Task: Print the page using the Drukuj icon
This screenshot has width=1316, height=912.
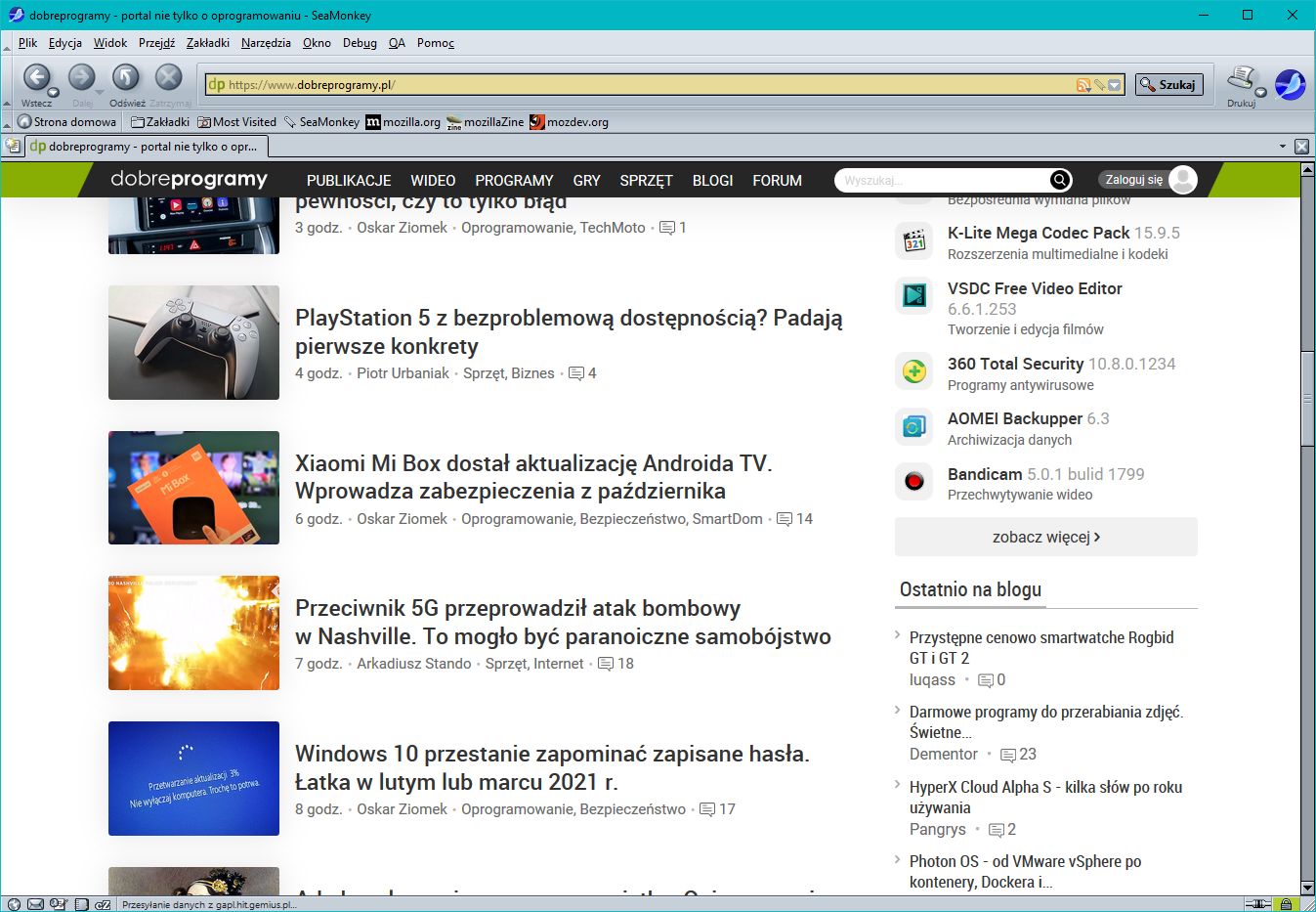Action: (x=1240, y=77)
